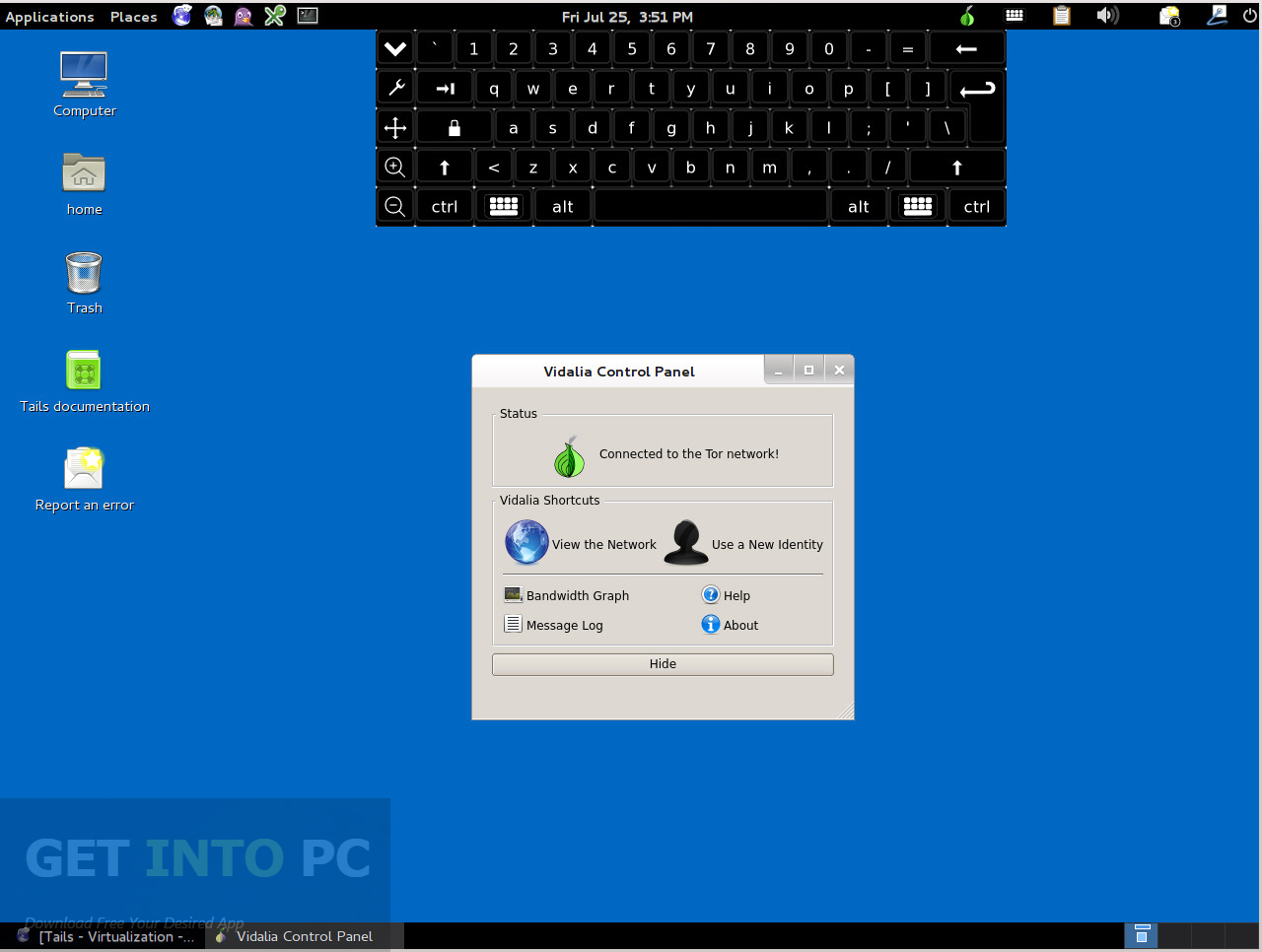Open Vidalia Help
Screen dimensions: 1262x952
point(726,595)
